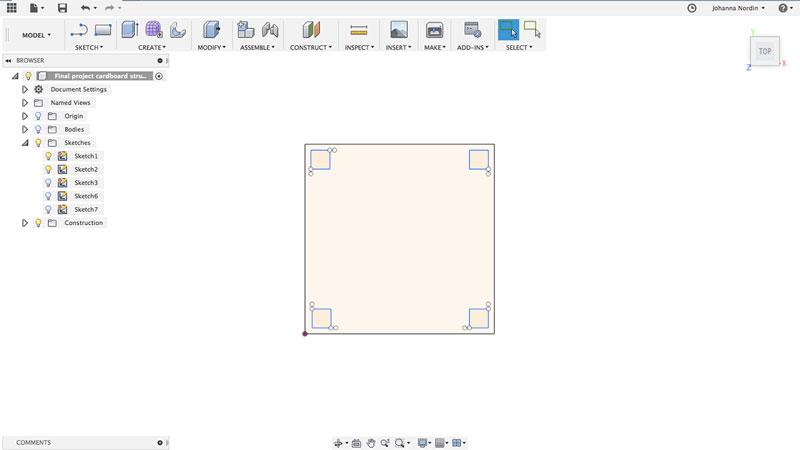Open the MODEL workspace dropdown

[x=36, y=35]
